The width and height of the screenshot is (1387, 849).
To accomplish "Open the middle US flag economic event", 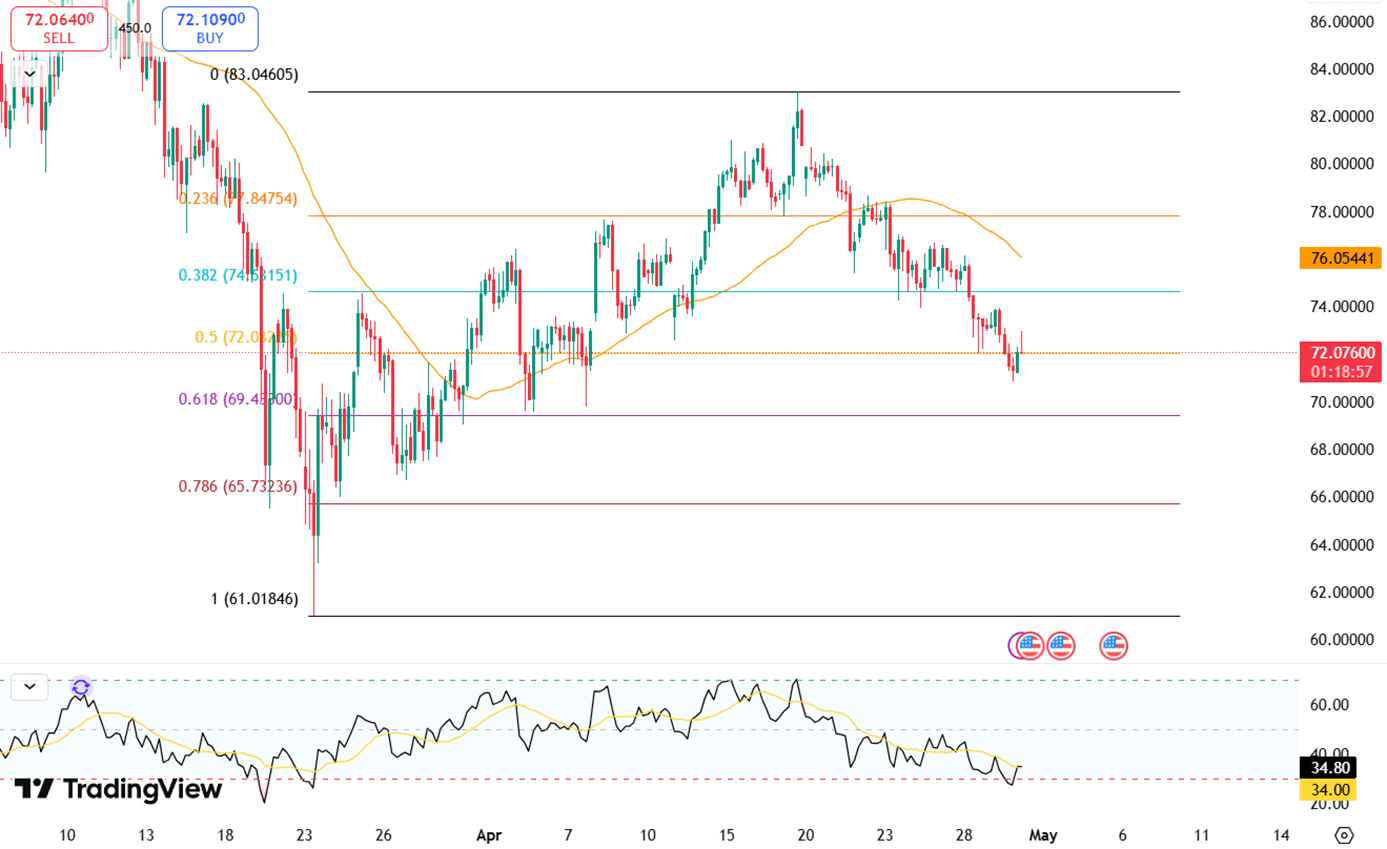I will pos(1060,646).
